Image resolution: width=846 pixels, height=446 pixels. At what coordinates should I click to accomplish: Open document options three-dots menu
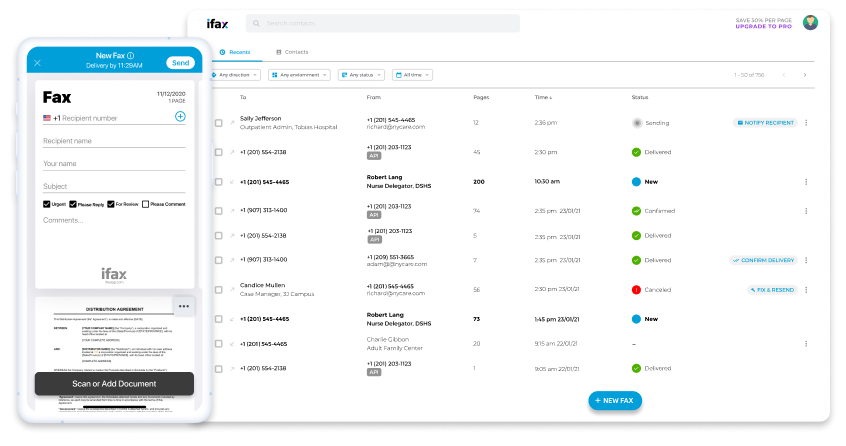click(x=184, y=306)
